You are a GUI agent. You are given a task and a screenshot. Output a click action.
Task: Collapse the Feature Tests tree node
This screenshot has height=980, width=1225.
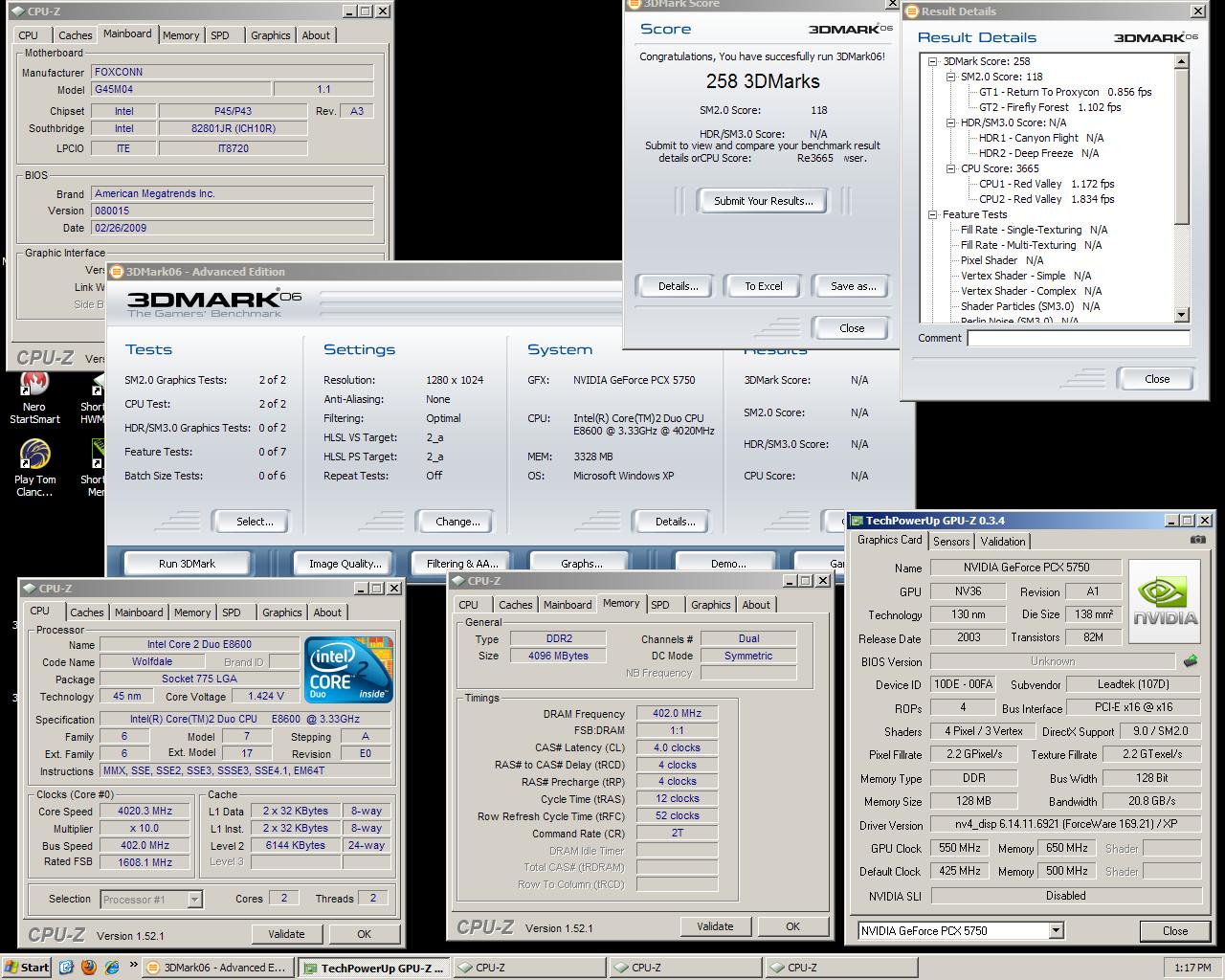point(933,214)
